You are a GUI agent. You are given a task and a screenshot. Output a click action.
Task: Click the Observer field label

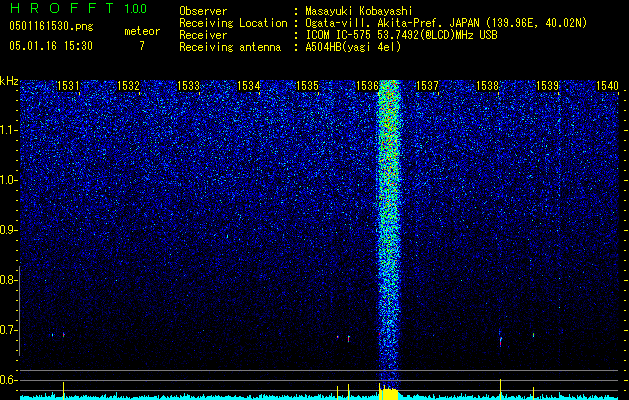click(203, 11)
